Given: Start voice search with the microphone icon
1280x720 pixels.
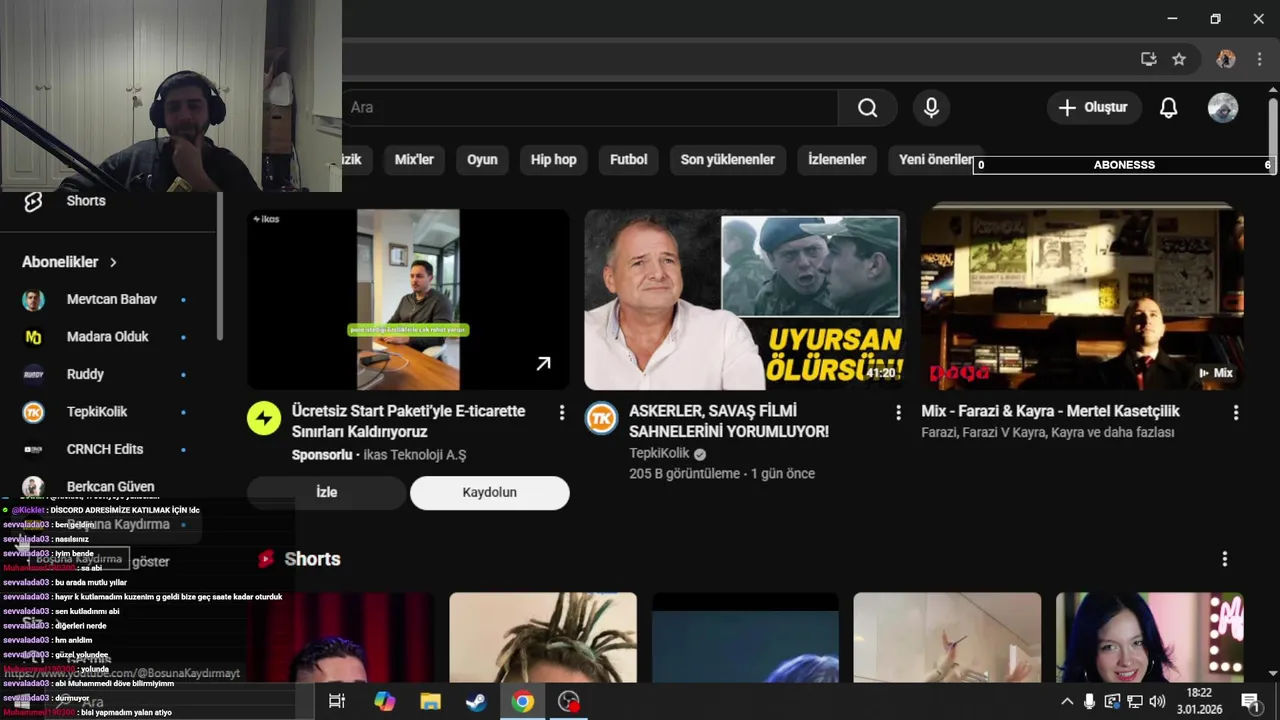Looking at the screenshot, I should [931, 108].
